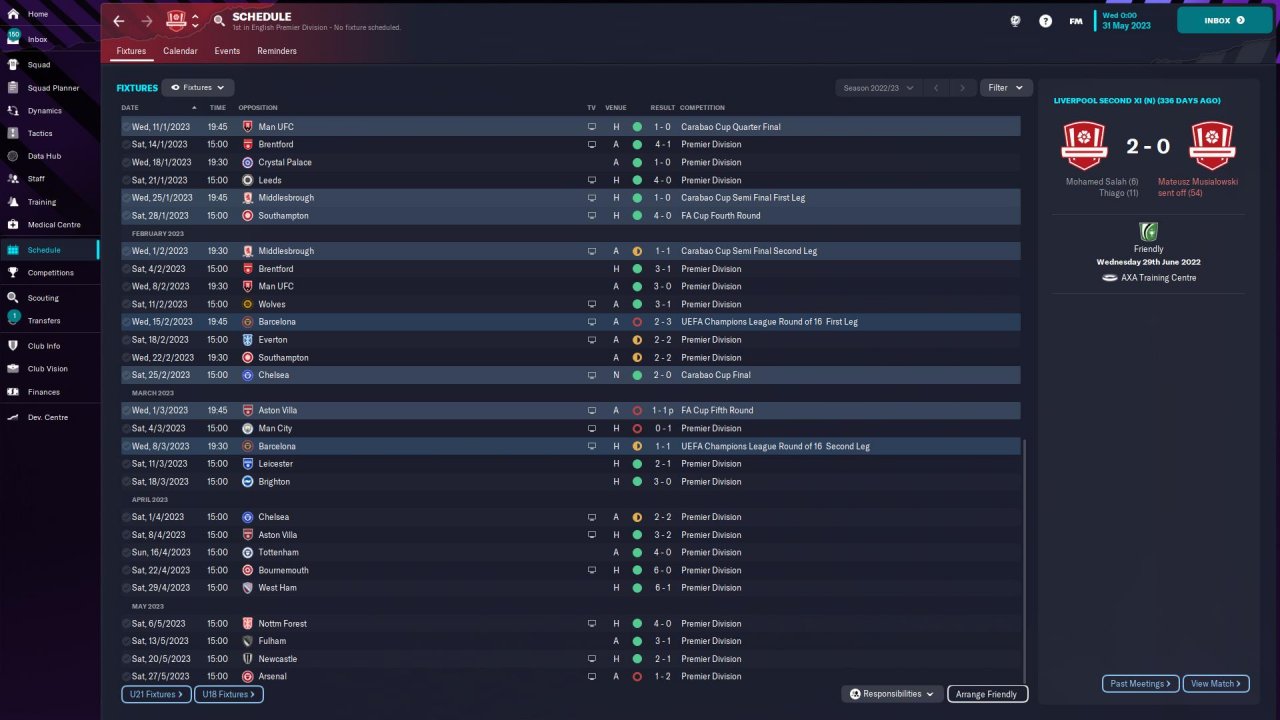
Task: Click the Arrange Friendly button
Action: (x=987, y=694)
